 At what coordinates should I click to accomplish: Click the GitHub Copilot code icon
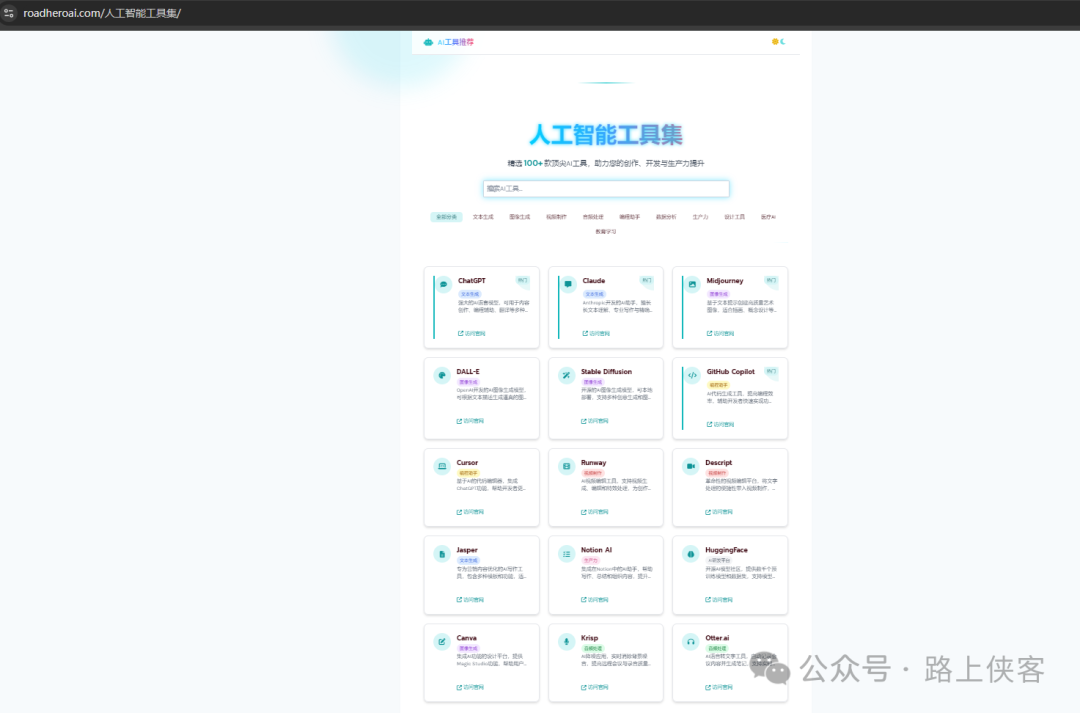coord(692,375)
